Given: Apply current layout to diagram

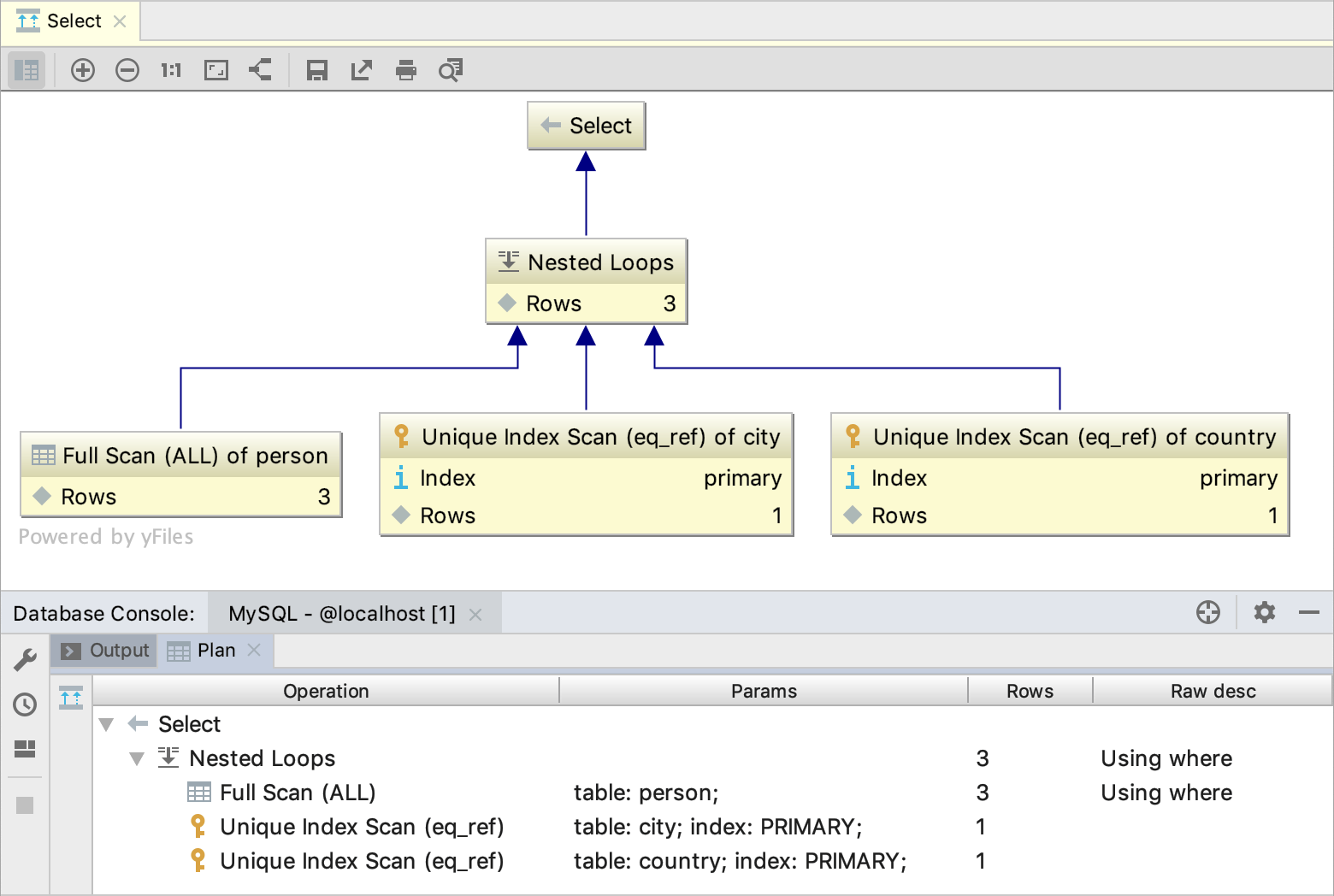Looking at the screenshot, I should [x=260, y=70].
